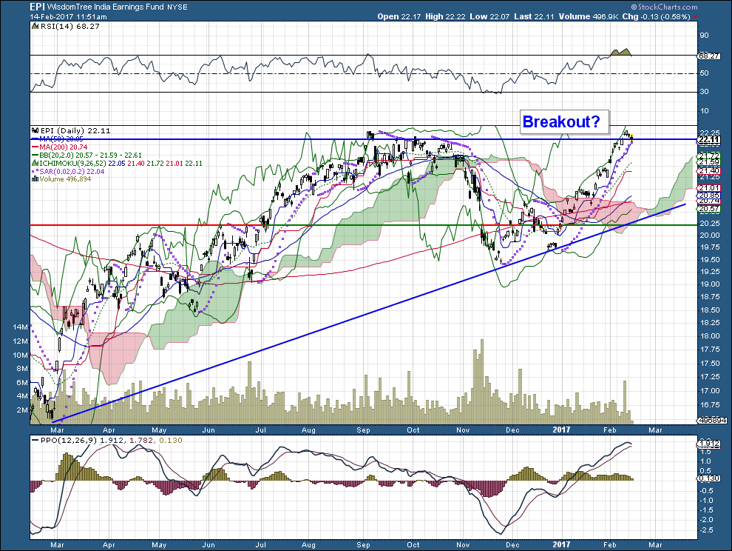Click the Jun label on PPO panel axis

tap(208, 544)
